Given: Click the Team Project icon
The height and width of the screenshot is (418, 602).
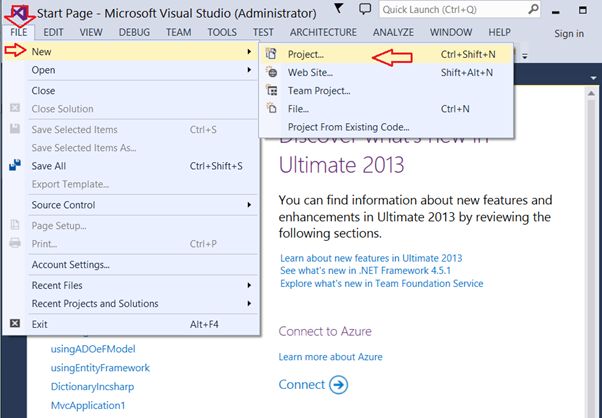Looking at the screenshot, I should [271, 90].
